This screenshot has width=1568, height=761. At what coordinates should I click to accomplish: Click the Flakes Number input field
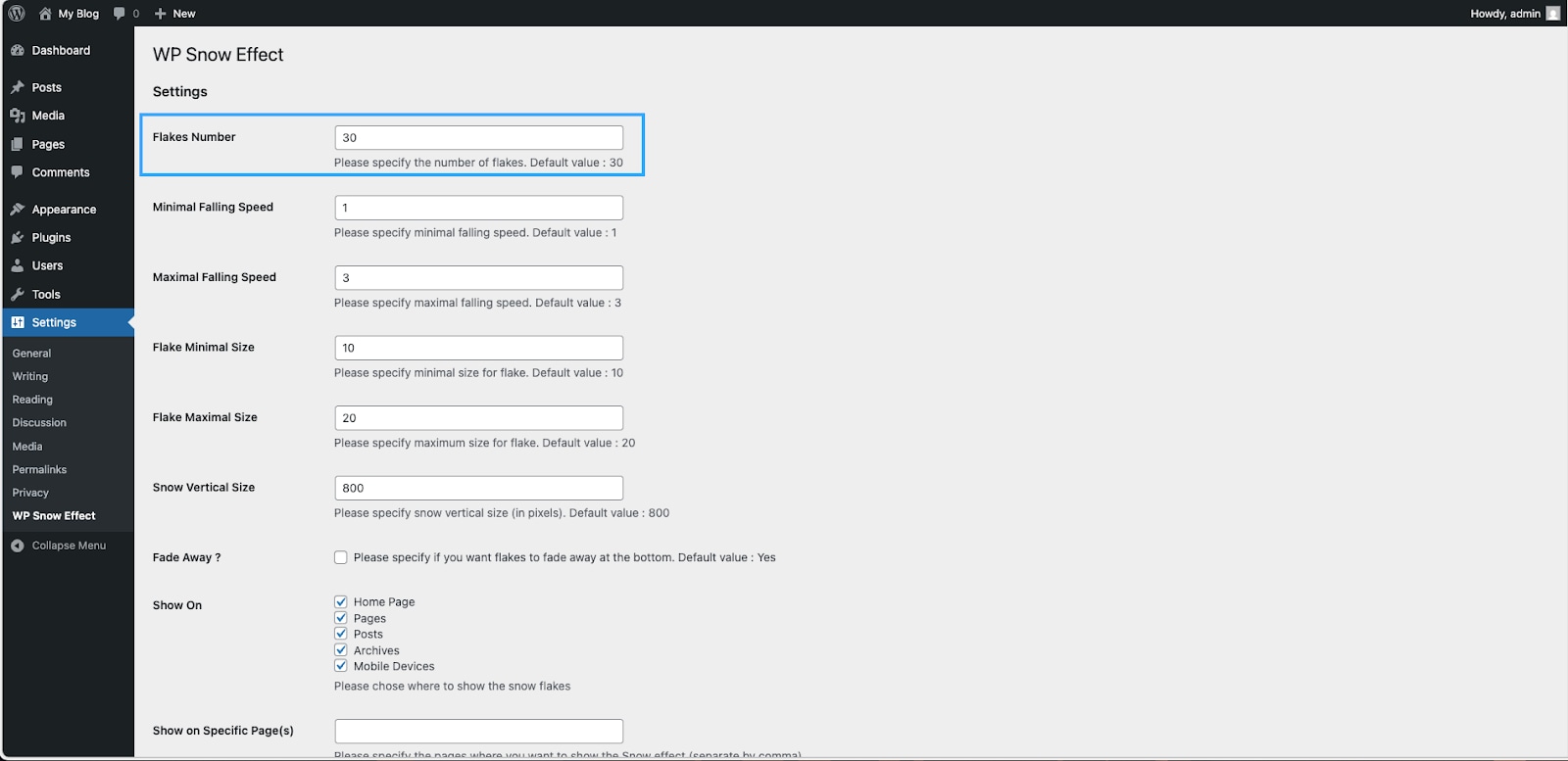[478, 138]
